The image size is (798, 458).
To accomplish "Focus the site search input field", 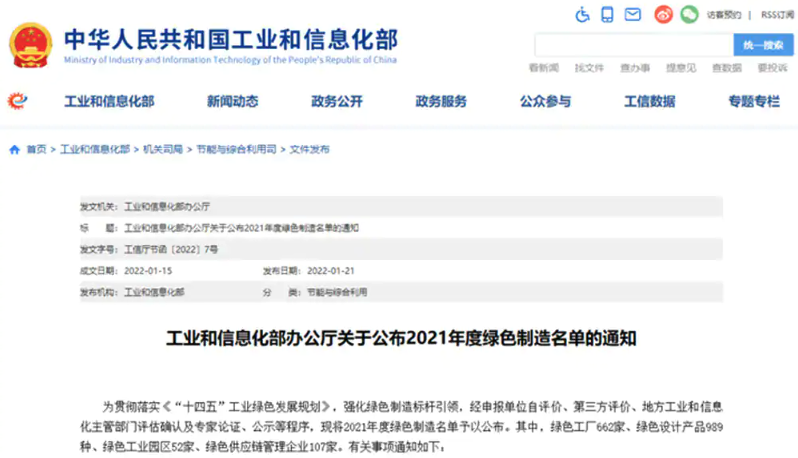I will [x=633, y=45].
